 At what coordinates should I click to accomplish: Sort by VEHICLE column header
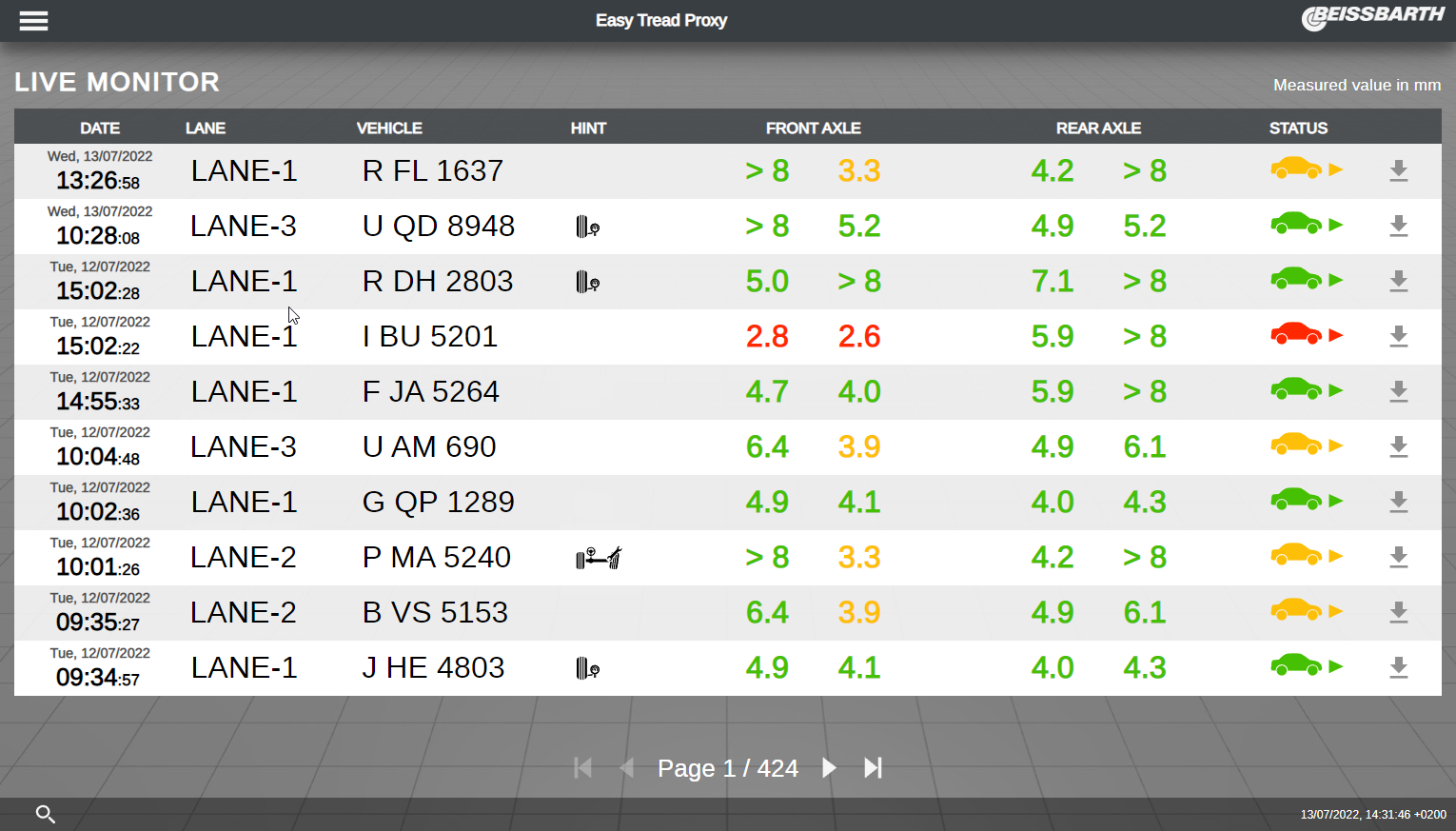389,129
